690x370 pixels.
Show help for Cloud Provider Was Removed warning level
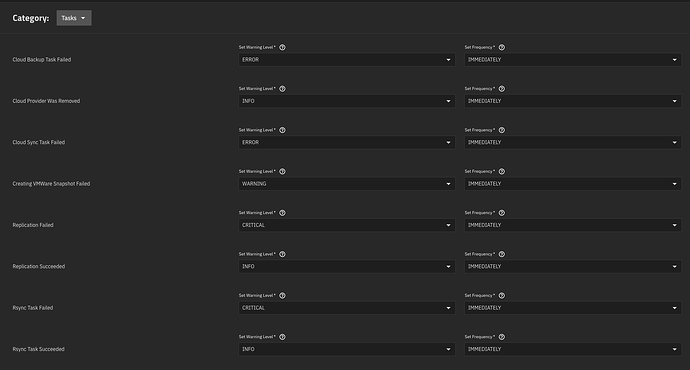pyautogui.click(x=283, y=89)
